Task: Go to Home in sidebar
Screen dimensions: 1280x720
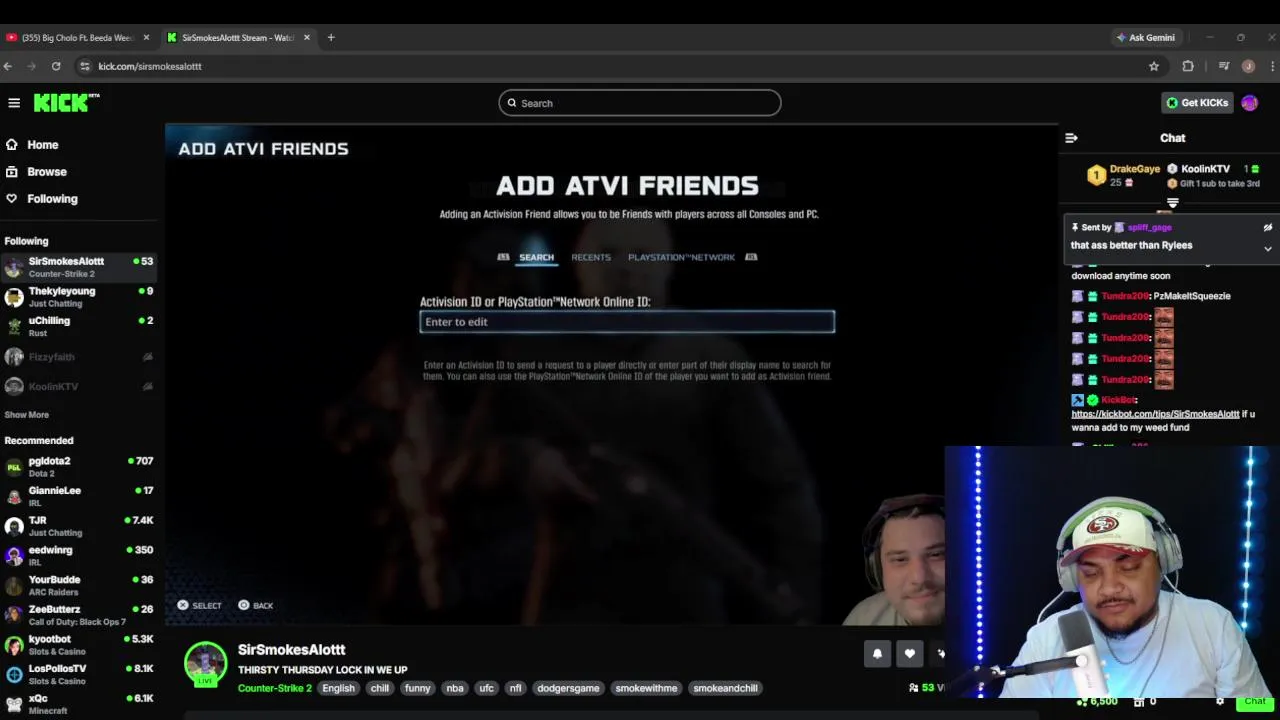Action: coord(42,145)
